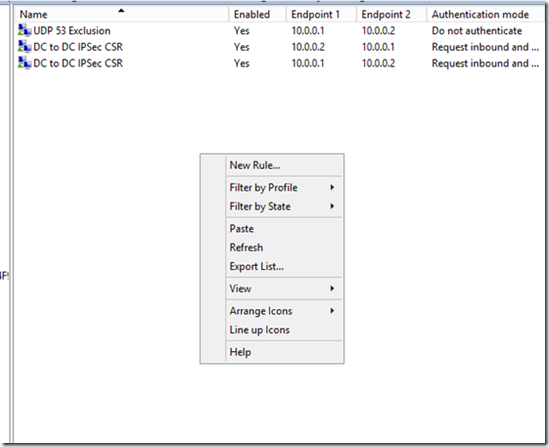The image size is (549, 447).
Task: Sort by the Name column header
Action: (x=122, y=14)
